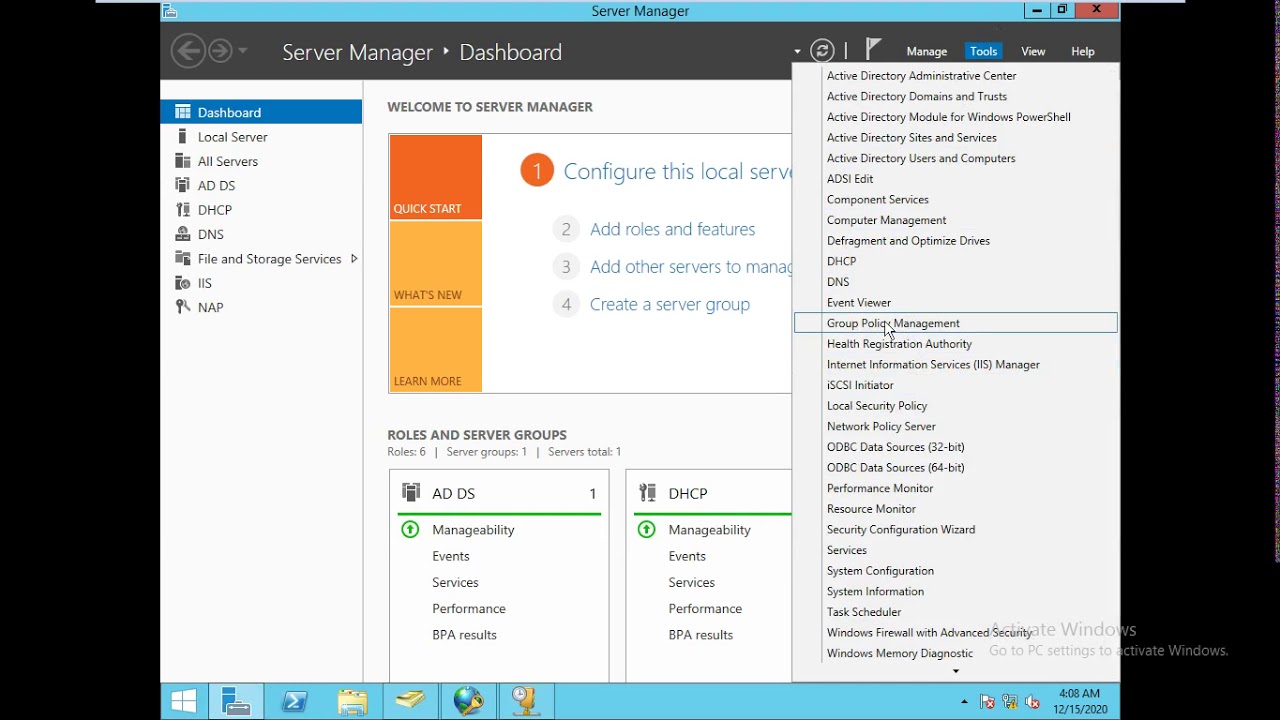The height and width of the screenshot is (720, 1280).
Task: Open dropdown arrow left of refresh icon
Action: (797, 52)
